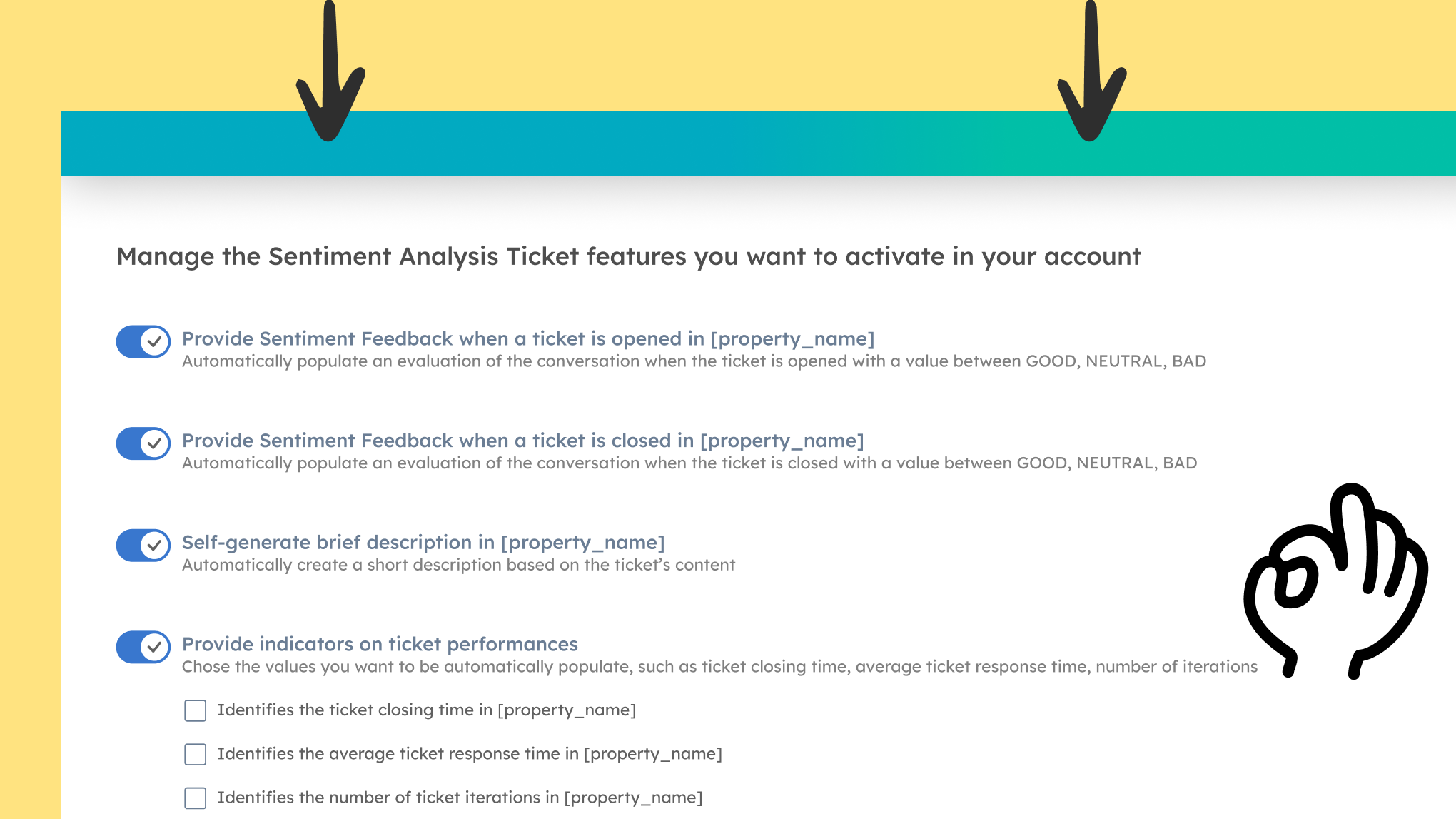The height and width of the screenshot is (819, 1456).
Task: Click the 'Identifies the average ticket response time' label
Action: [x=470, y=754]
